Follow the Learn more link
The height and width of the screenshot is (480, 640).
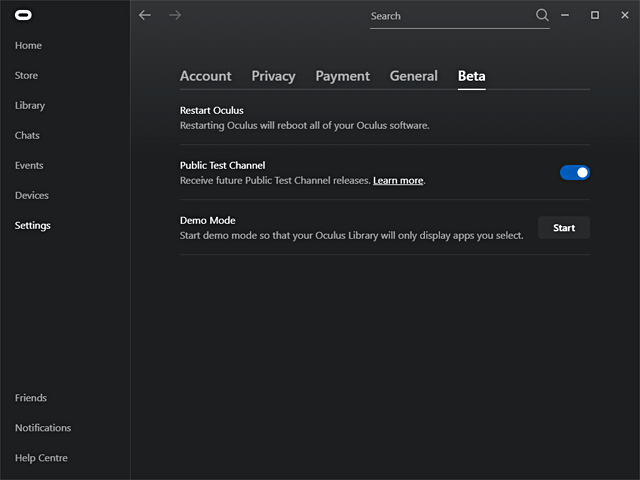pos(398,180)
